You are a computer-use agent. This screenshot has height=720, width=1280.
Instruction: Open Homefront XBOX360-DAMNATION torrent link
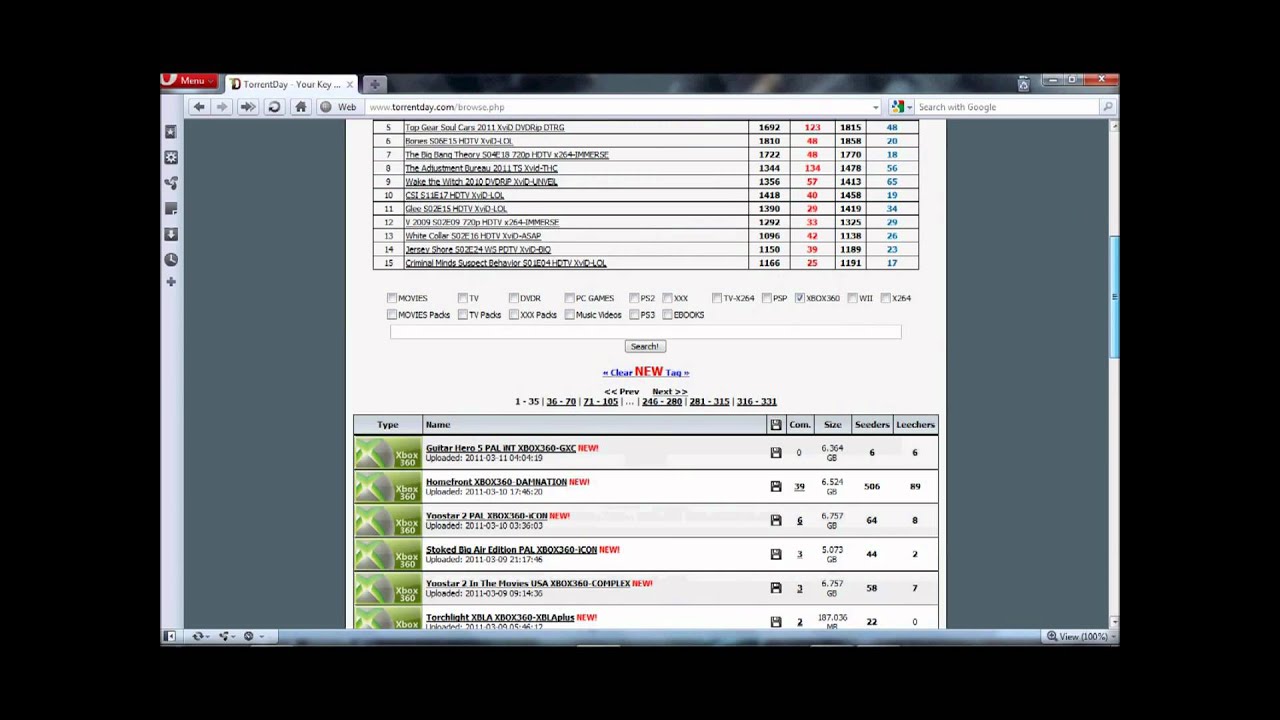coord(496,482)
